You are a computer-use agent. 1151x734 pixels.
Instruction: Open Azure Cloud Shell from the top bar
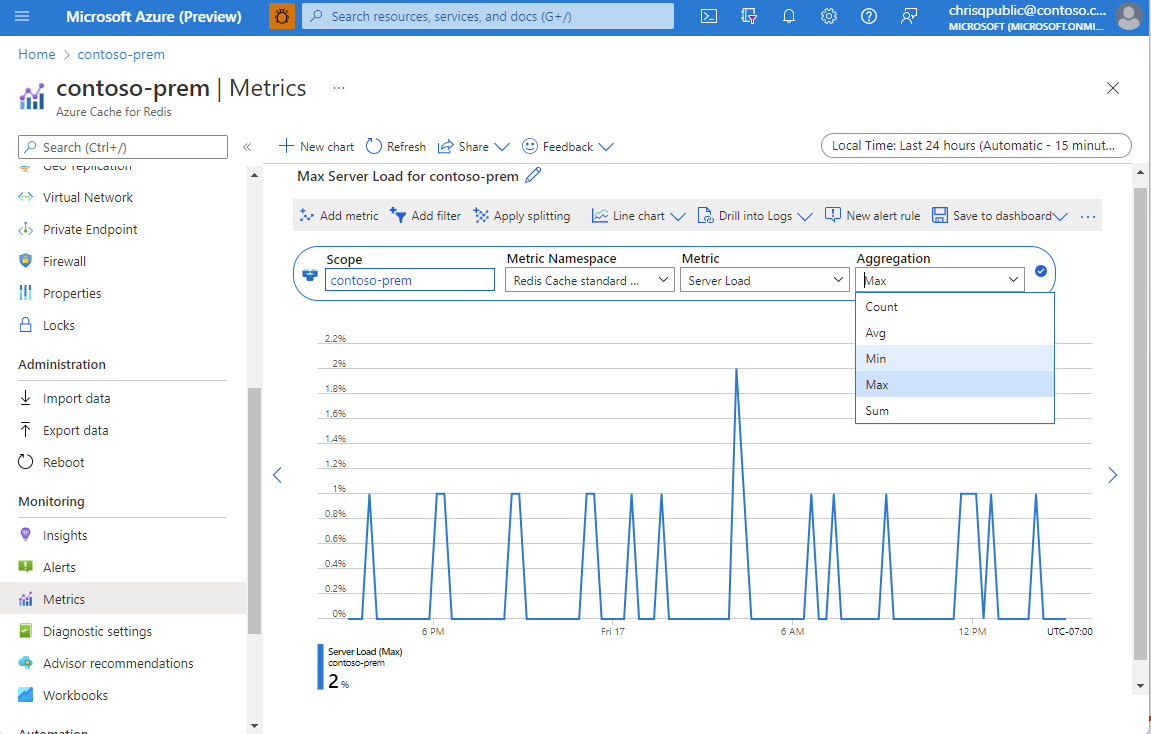709,16
